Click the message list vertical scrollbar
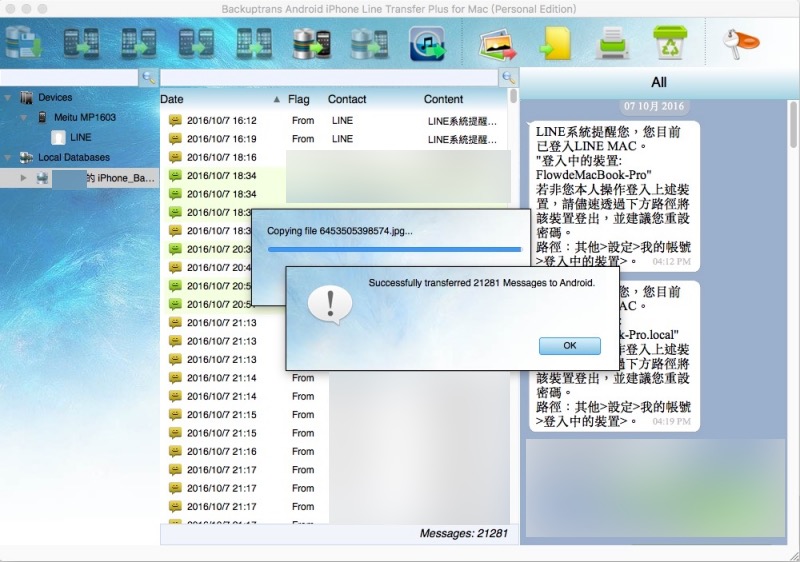The height and width of the screenshot is (562, 800). [x=513, y=96]
